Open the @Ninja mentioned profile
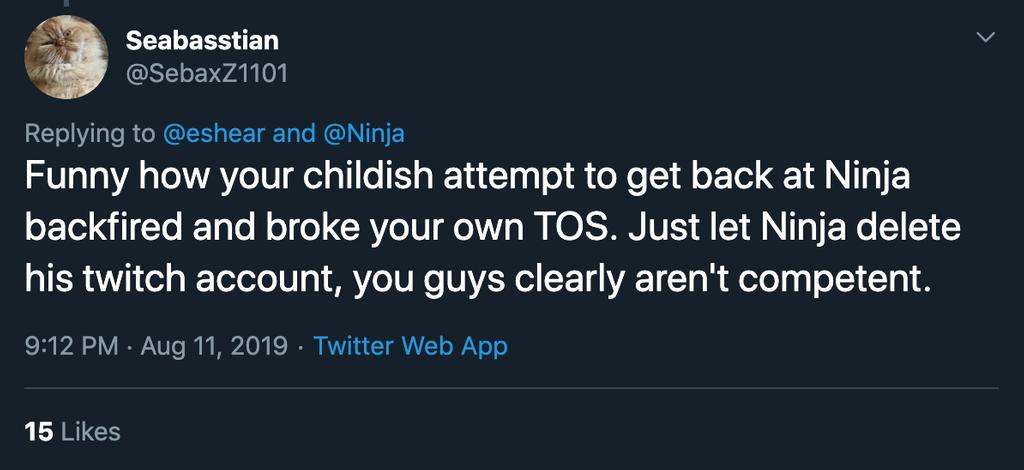This screenshot has height=470, width=1024. [x=364, y=133]
